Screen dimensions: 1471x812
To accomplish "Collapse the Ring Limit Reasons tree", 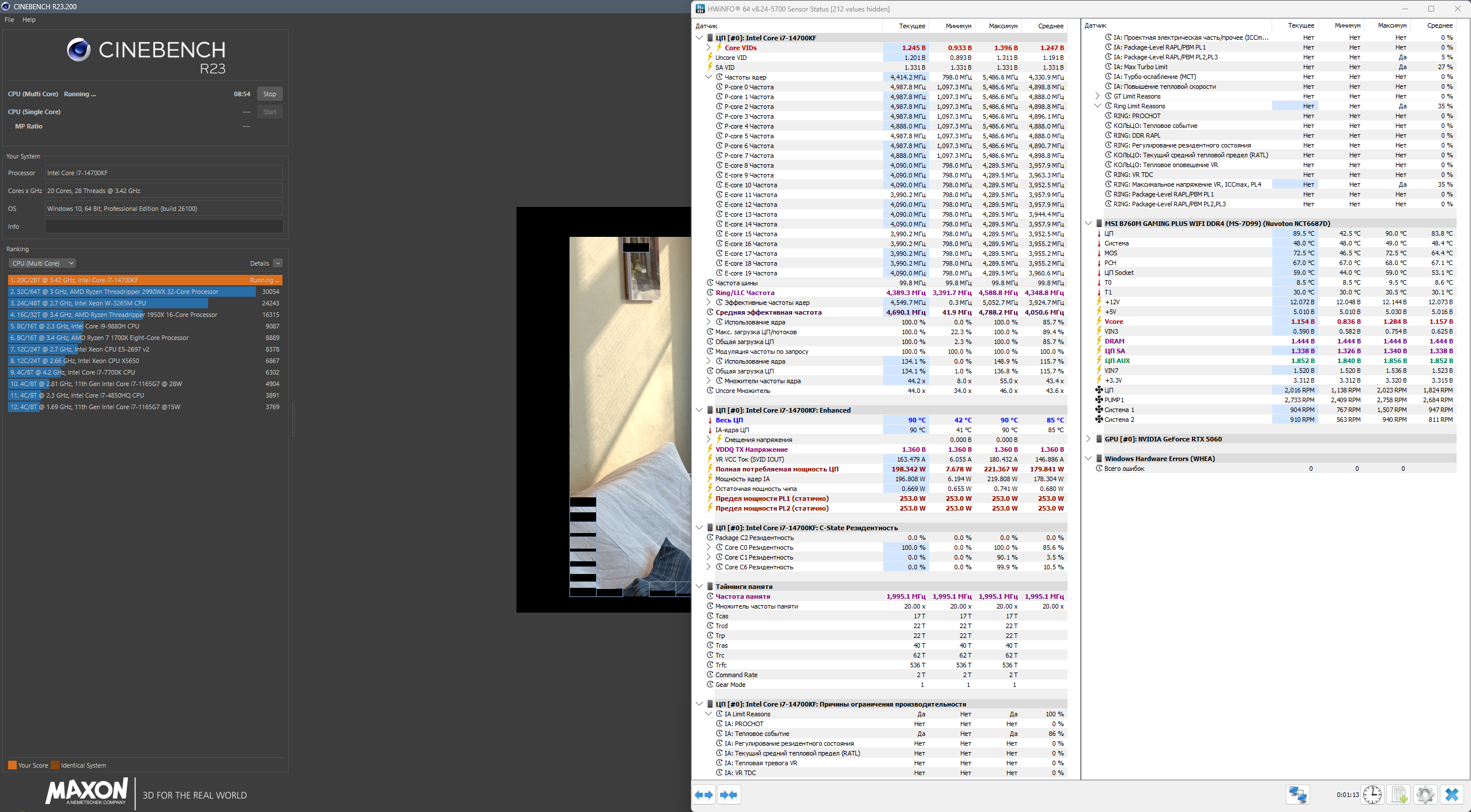I will [x=1097, y=106].
